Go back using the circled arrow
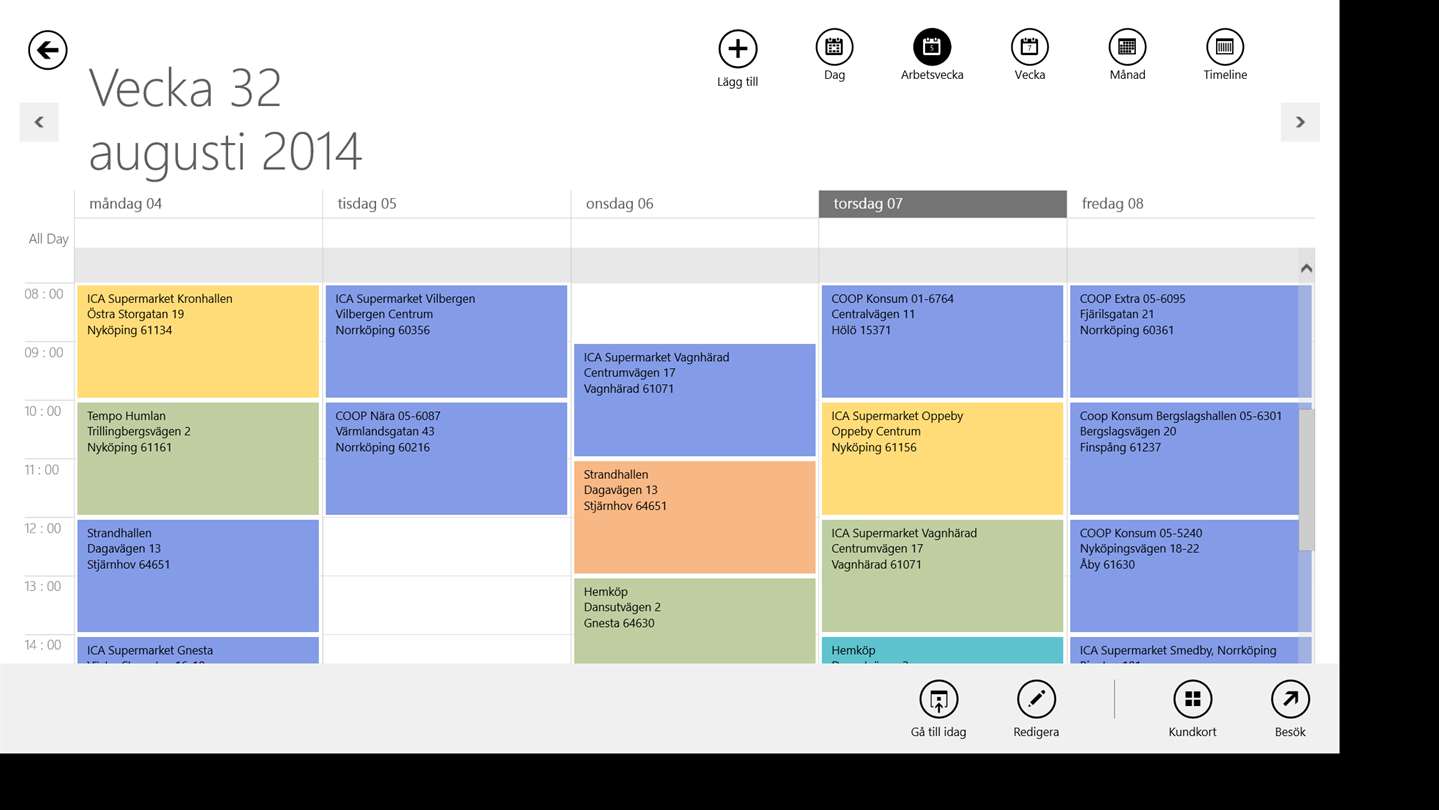 coord(47,50)
